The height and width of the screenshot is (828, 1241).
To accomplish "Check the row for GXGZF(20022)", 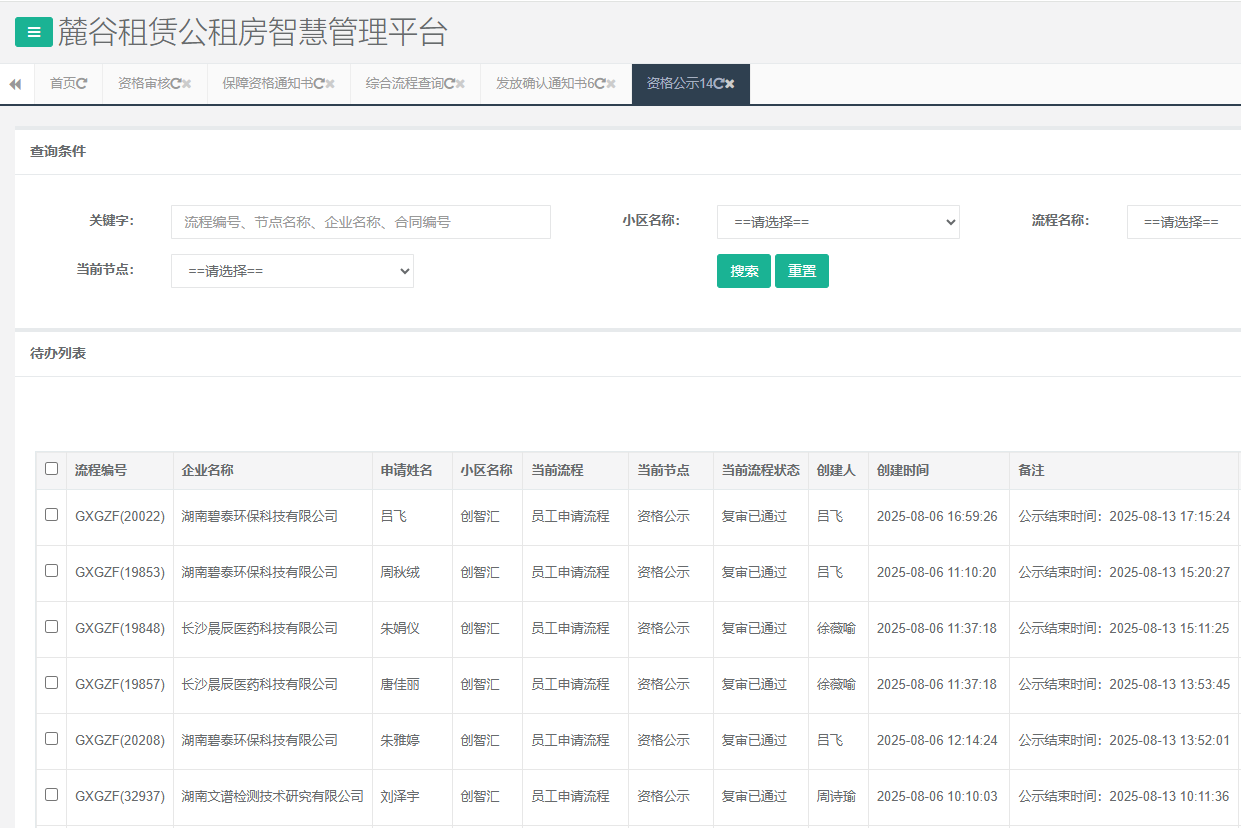I will (x=52, y=515).
